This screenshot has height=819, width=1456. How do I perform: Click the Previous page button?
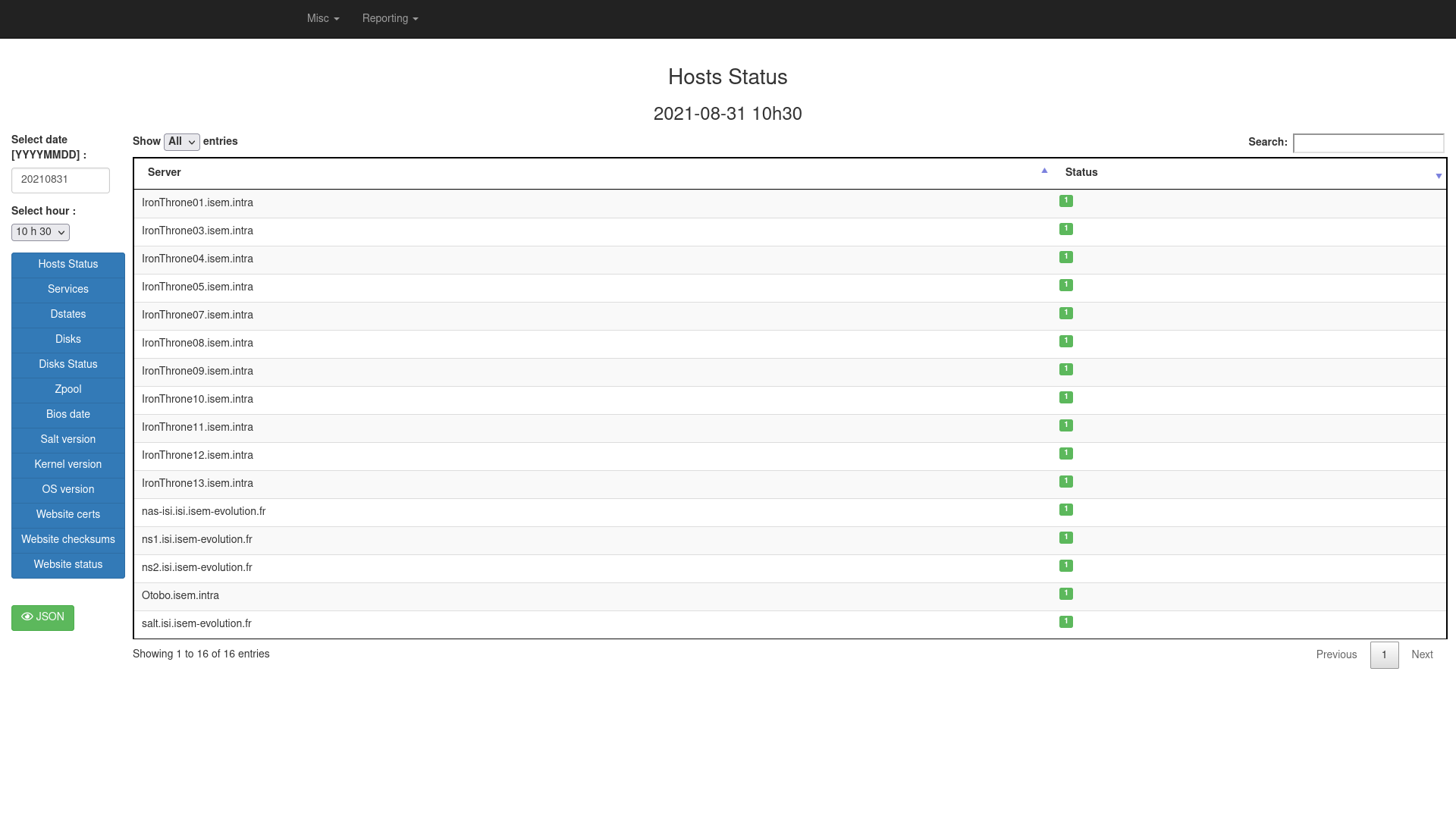[1336, 654]
